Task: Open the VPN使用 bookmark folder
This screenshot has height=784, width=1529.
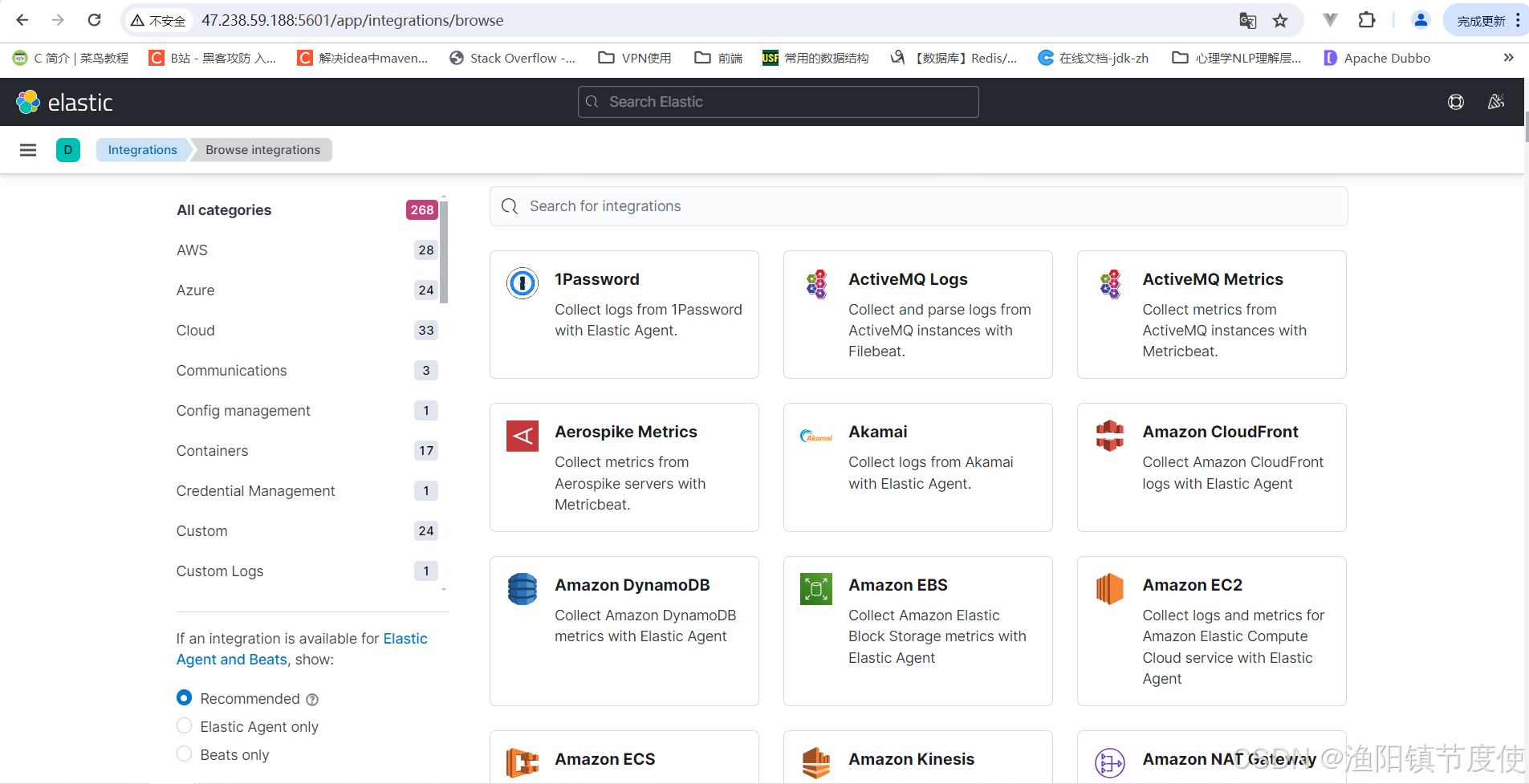Action: click(635, 58)
